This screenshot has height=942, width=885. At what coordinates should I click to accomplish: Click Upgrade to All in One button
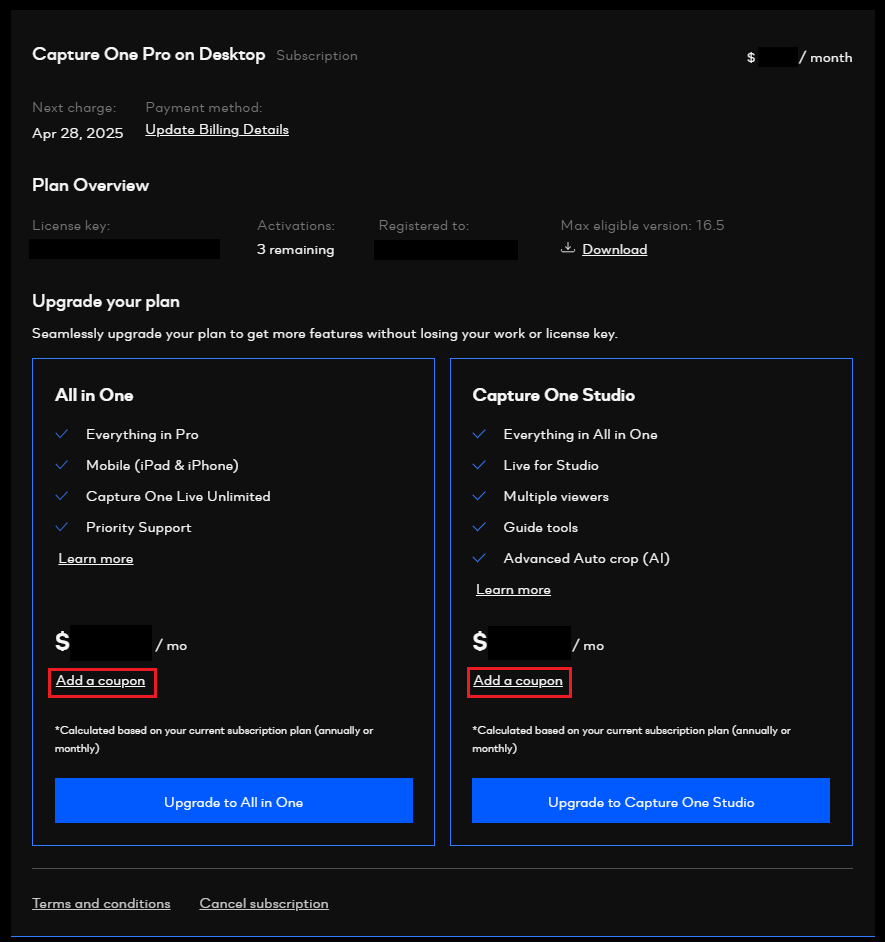234,801
